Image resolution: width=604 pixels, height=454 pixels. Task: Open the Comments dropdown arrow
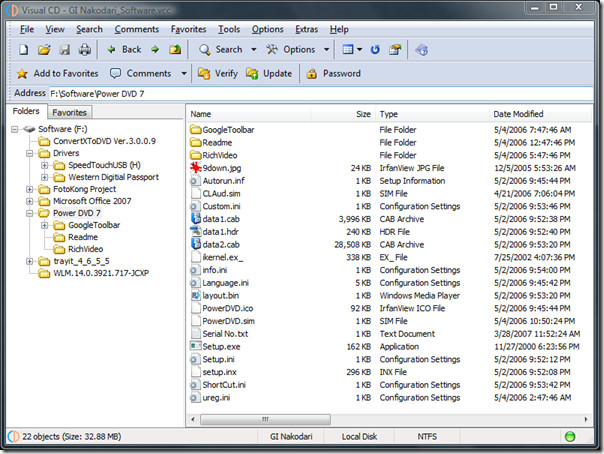(x=184, y=74)
